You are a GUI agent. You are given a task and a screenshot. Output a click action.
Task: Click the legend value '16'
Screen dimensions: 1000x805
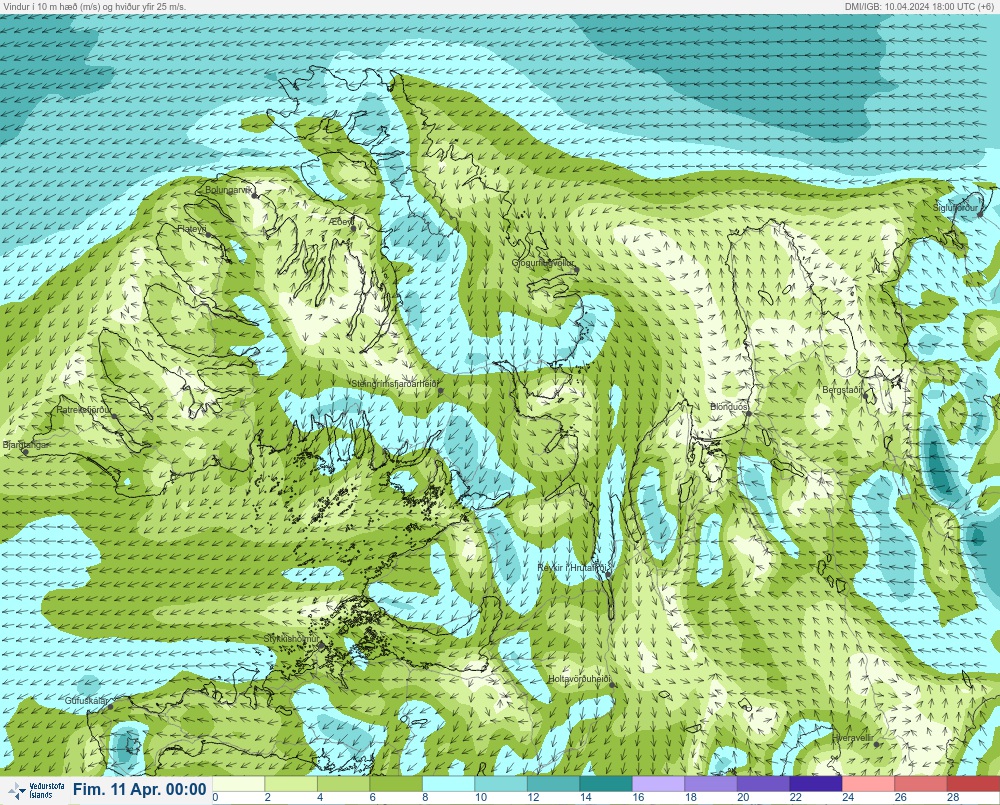(638, 797)
